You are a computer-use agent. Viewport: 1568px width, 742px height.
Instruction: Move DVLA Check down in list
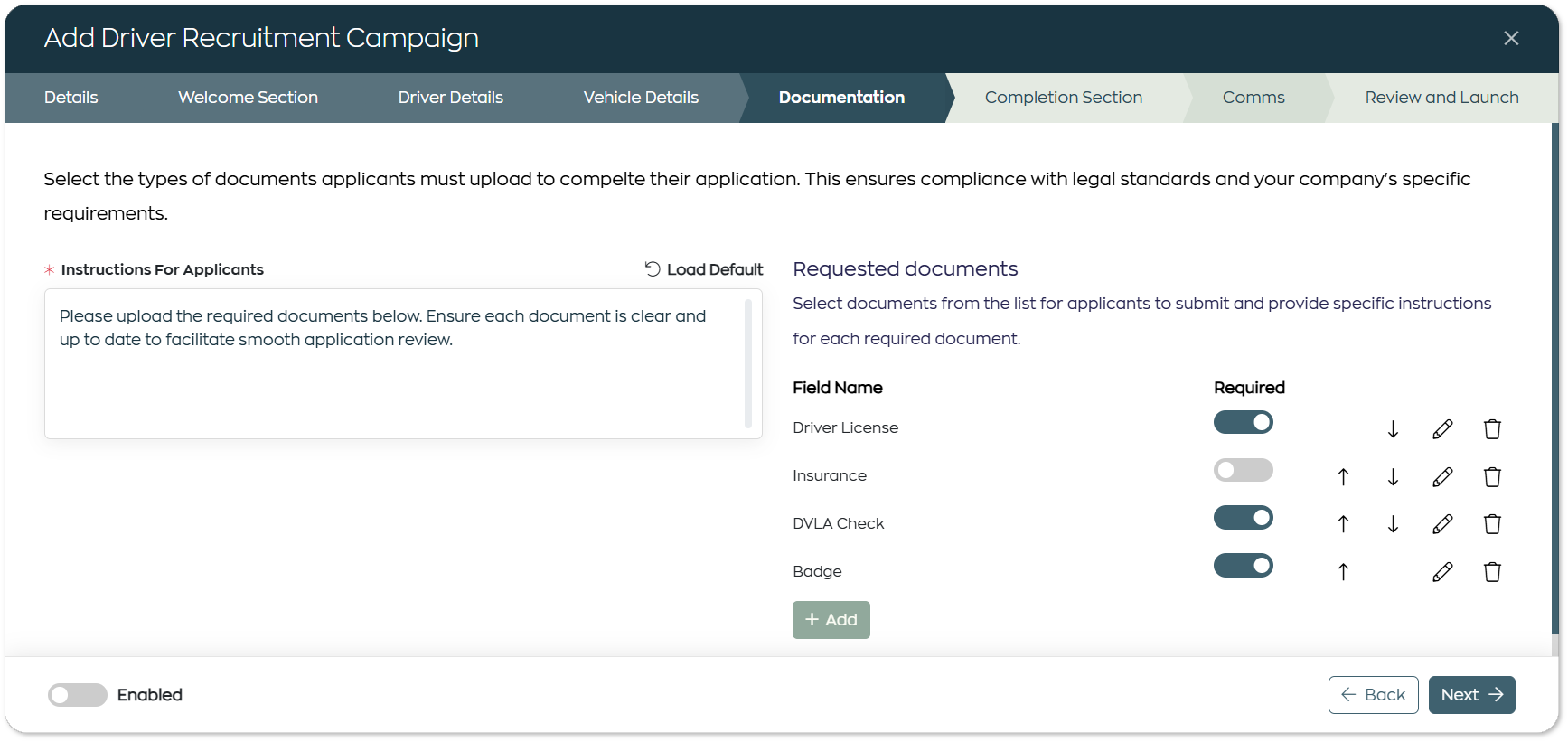pos(1393,524)
